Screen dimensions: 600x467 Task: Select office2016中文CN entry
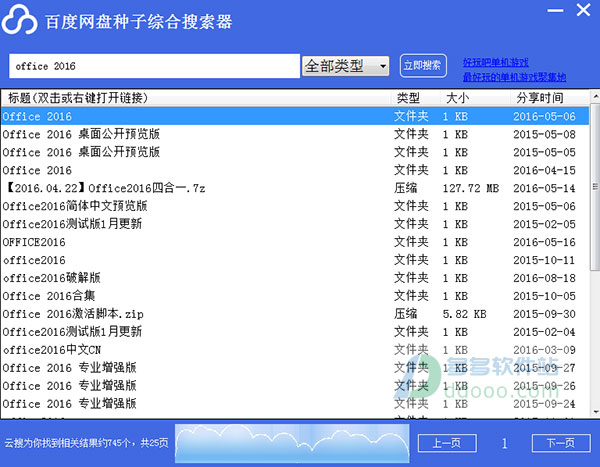[295, 350]
